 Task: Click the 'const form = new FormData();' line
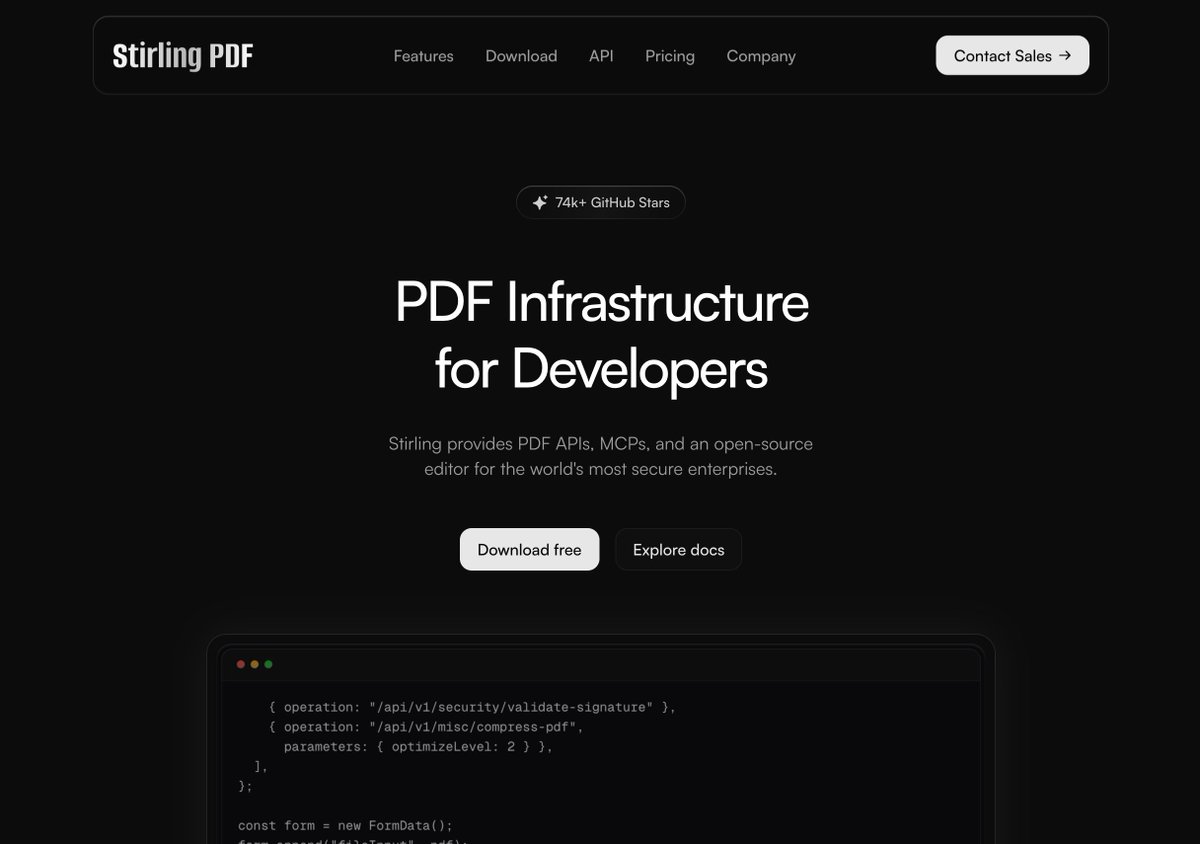(345, 826)
